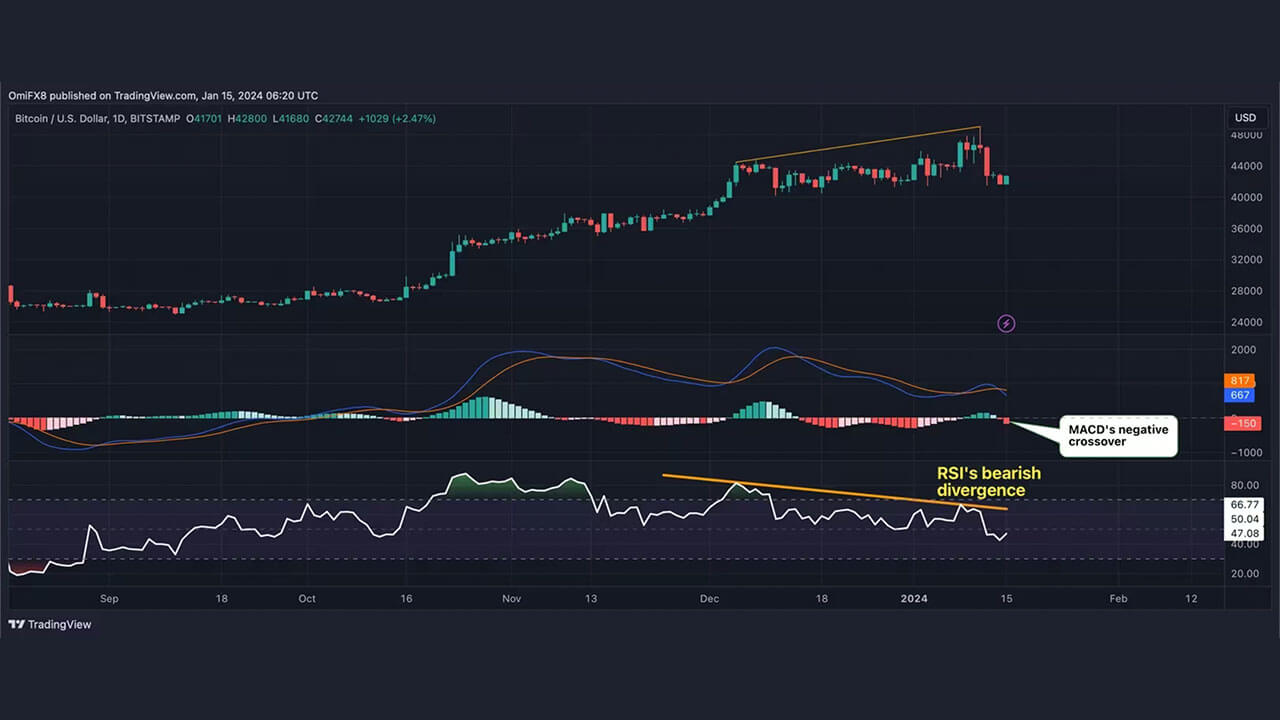Click the red −150 histogram value badge
This screenshot has width=1280, height=720.
click(1242, 423)
